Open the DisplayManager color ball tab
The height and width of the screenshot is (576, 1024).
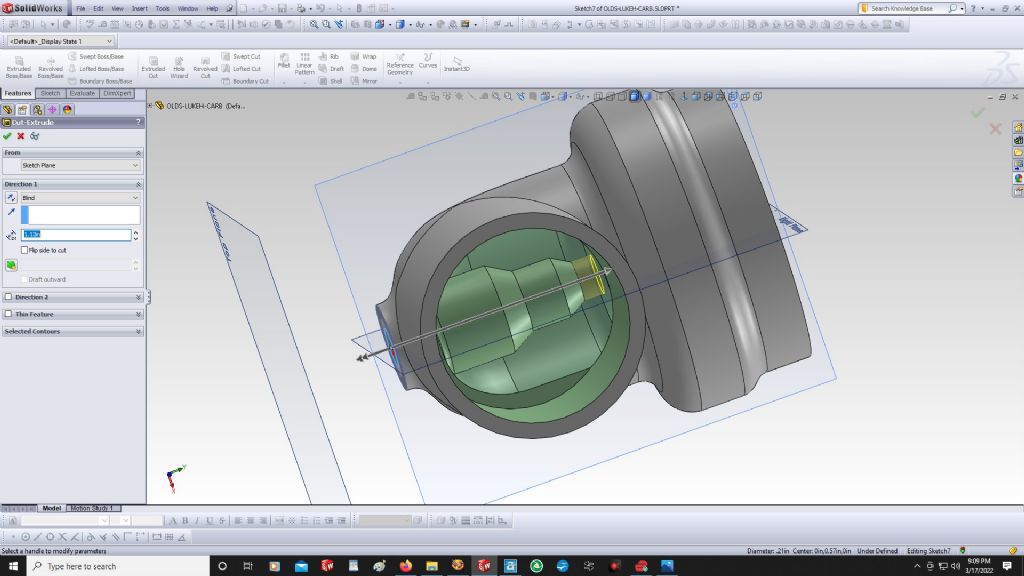coord(67,109)
